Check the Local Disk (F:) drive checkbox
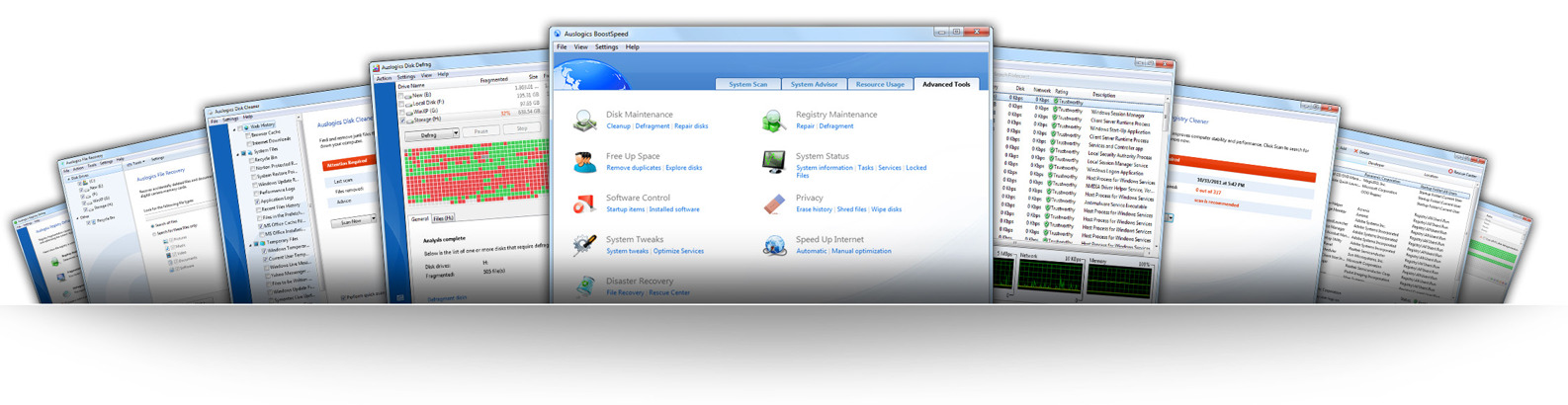The height and width of the screenshot is (405, 1568). (x=401, y=103)
